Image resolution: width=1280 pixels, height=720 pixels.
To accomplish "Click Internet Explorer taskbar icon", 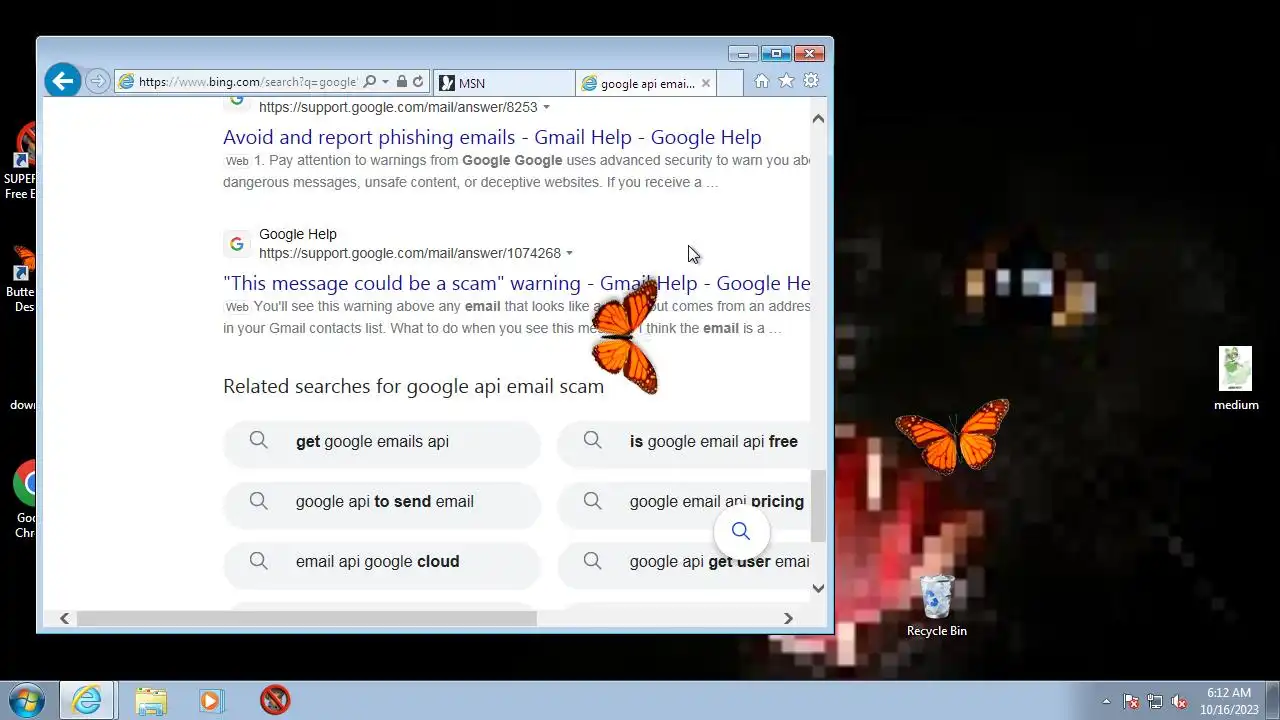I will click(x=88, y=700).
